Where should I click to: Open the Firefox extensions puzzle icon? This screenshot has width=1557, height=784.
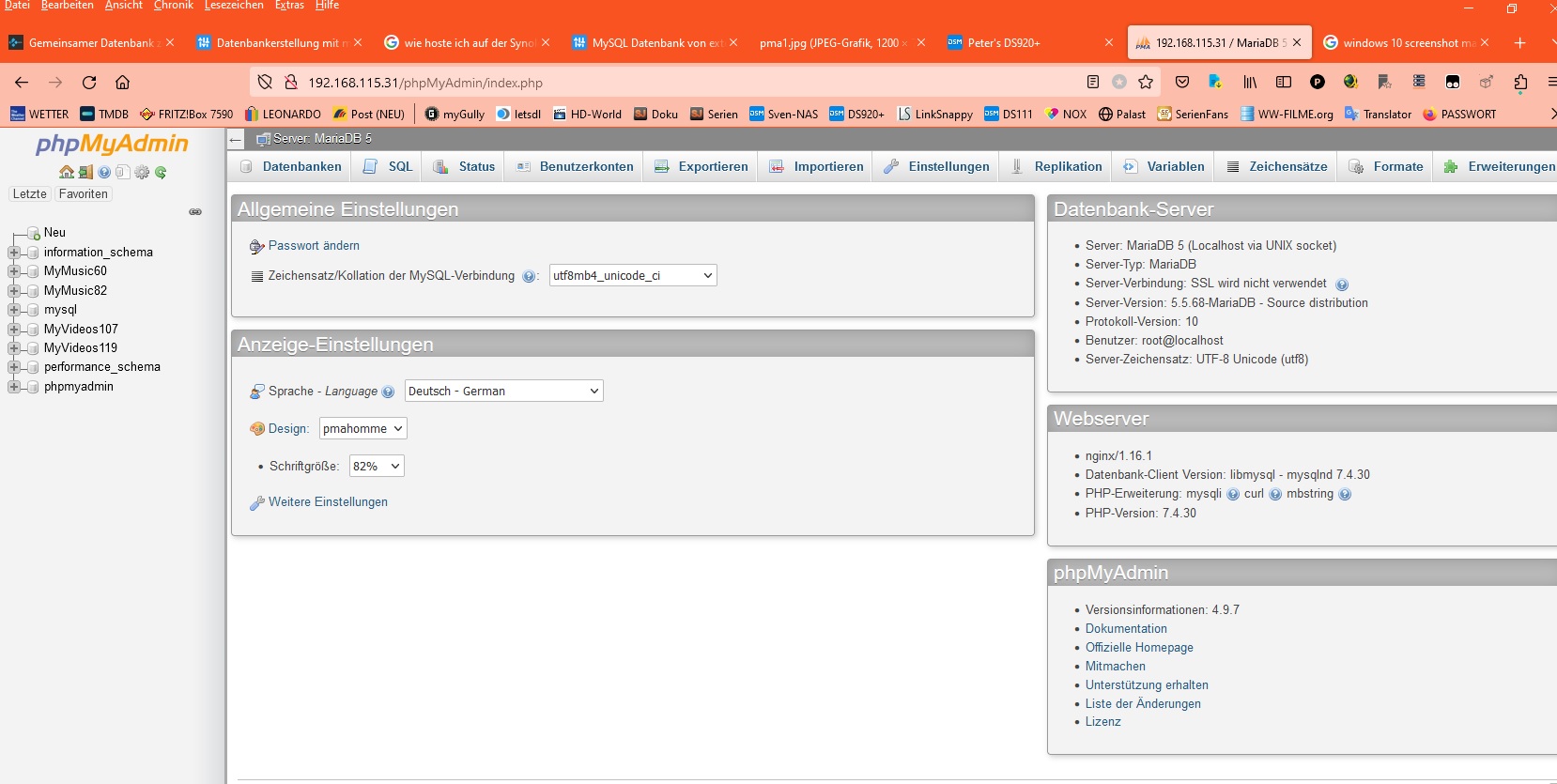(1520, 82)
